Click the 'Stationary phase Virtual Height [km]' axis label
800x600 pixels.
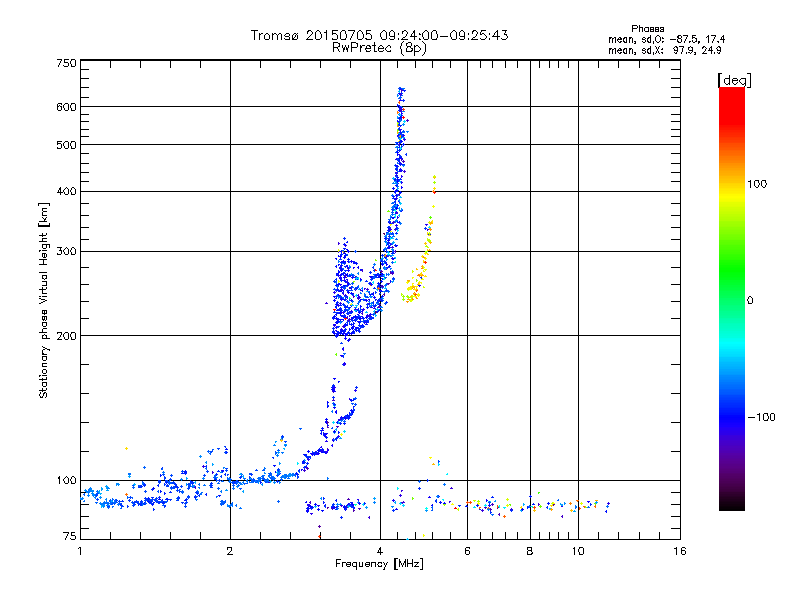click(44, 301)
